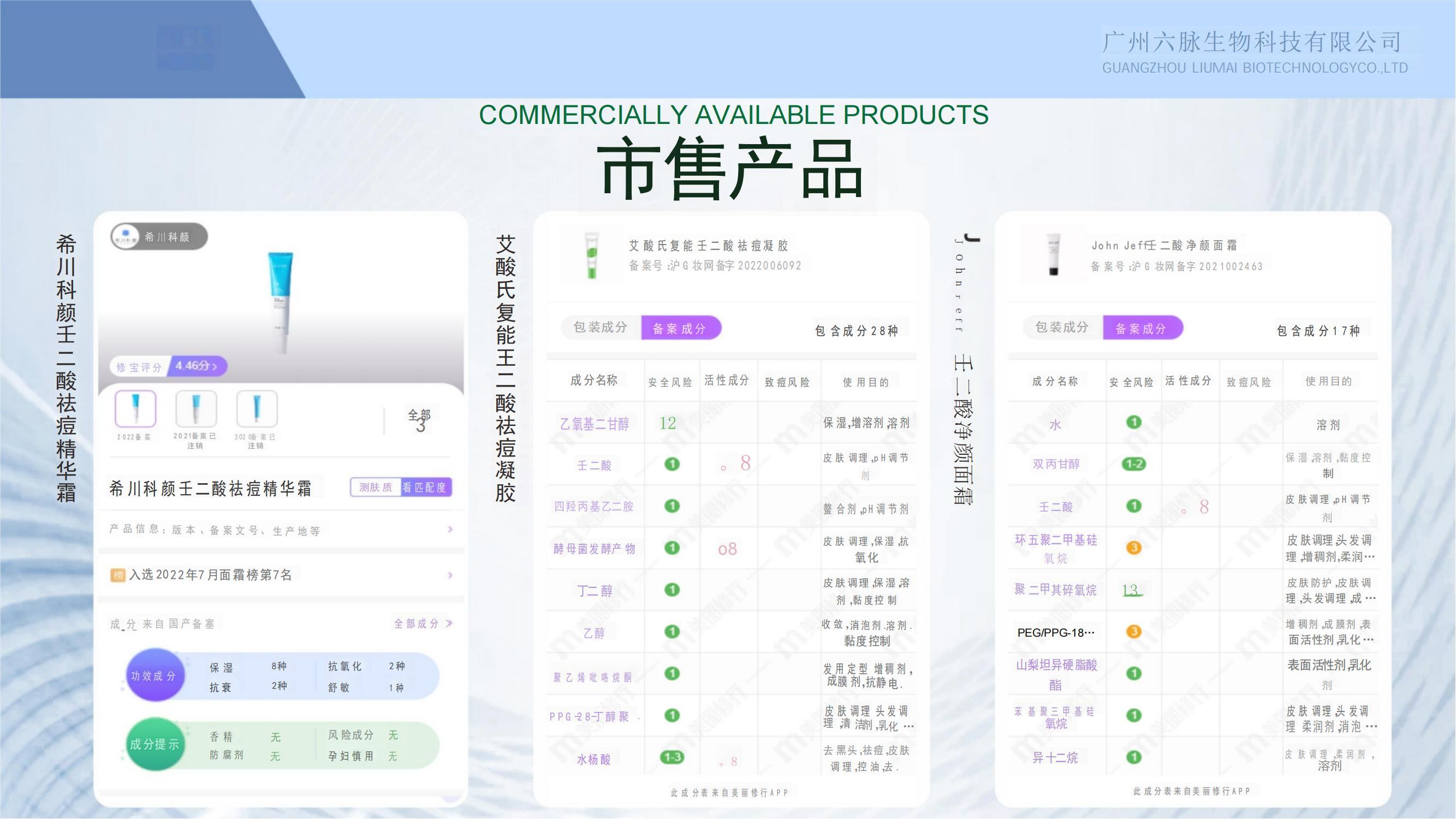Screen dimensions: 1456x819
Task: Select the 2022备案 product thumbnail
Action: coord(135,408)
